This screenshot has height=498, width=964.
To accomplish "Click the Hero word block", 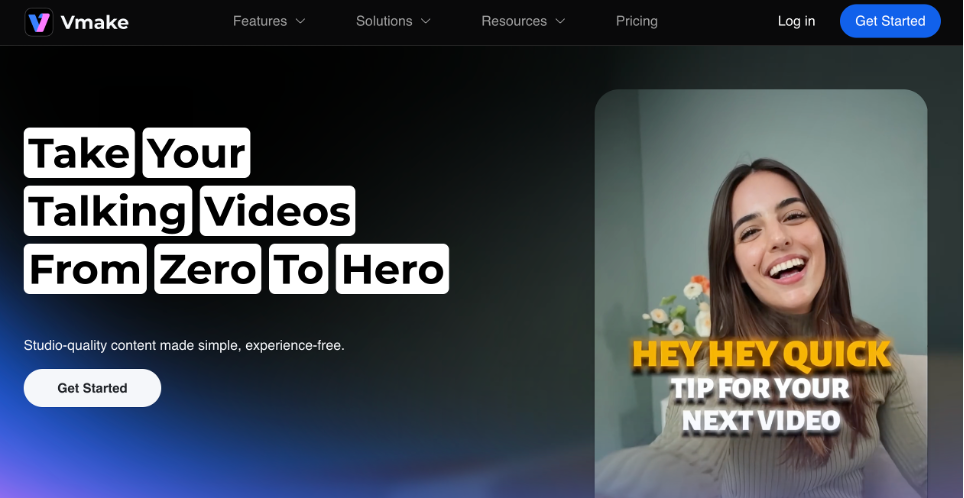I will point(392,269).
